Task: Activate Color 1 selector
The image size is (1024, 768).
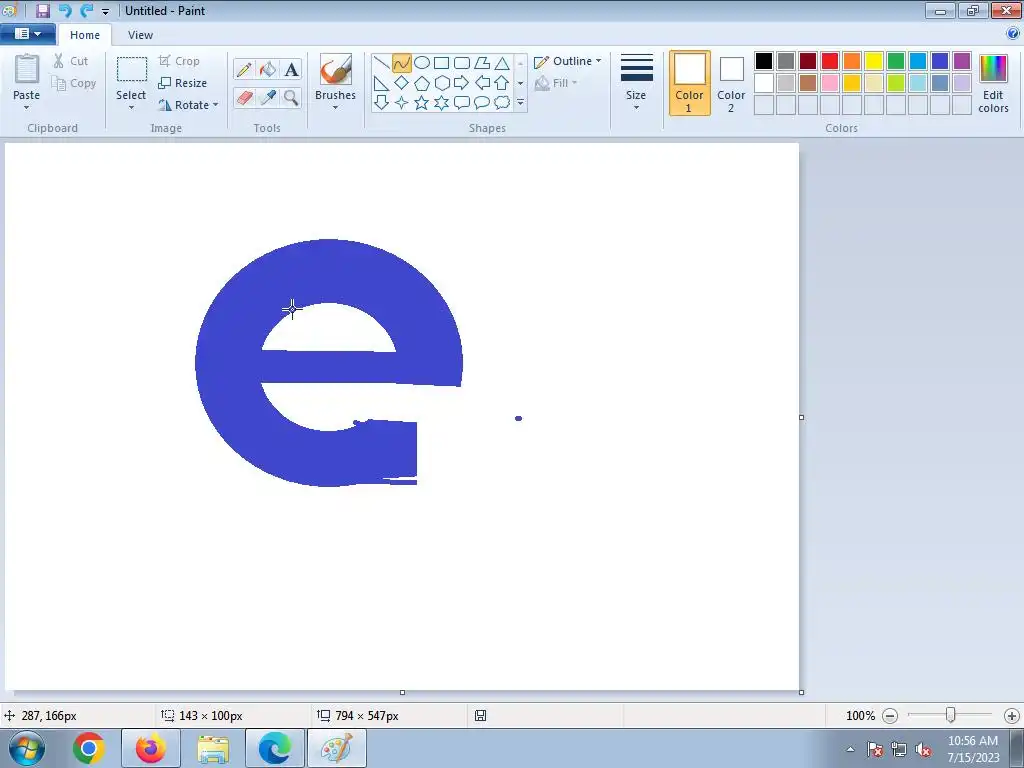Action: (x=690, y=83)
